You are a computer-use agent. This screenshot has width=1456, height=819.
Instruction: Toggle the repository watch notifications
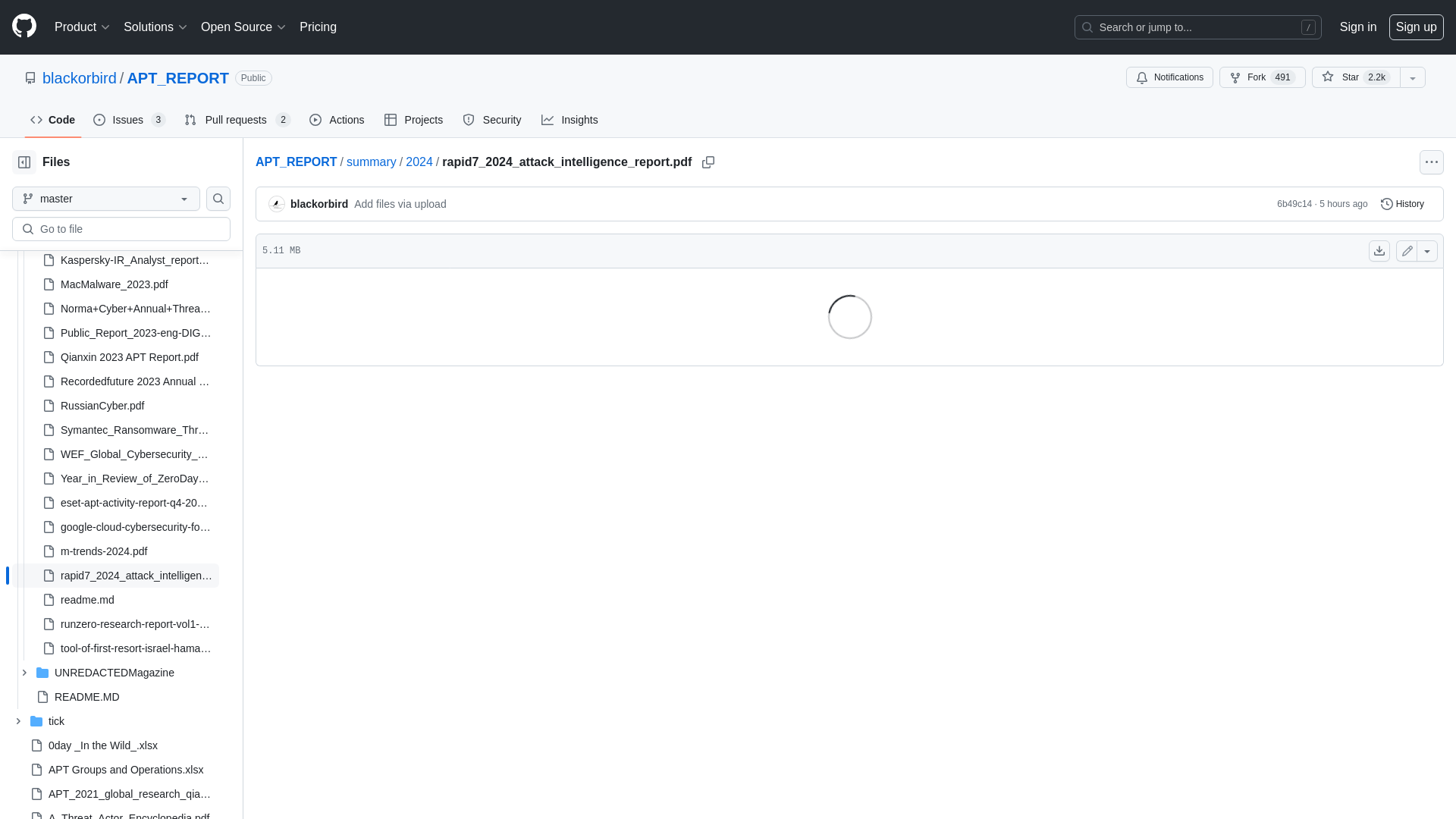click(1169, 77)
